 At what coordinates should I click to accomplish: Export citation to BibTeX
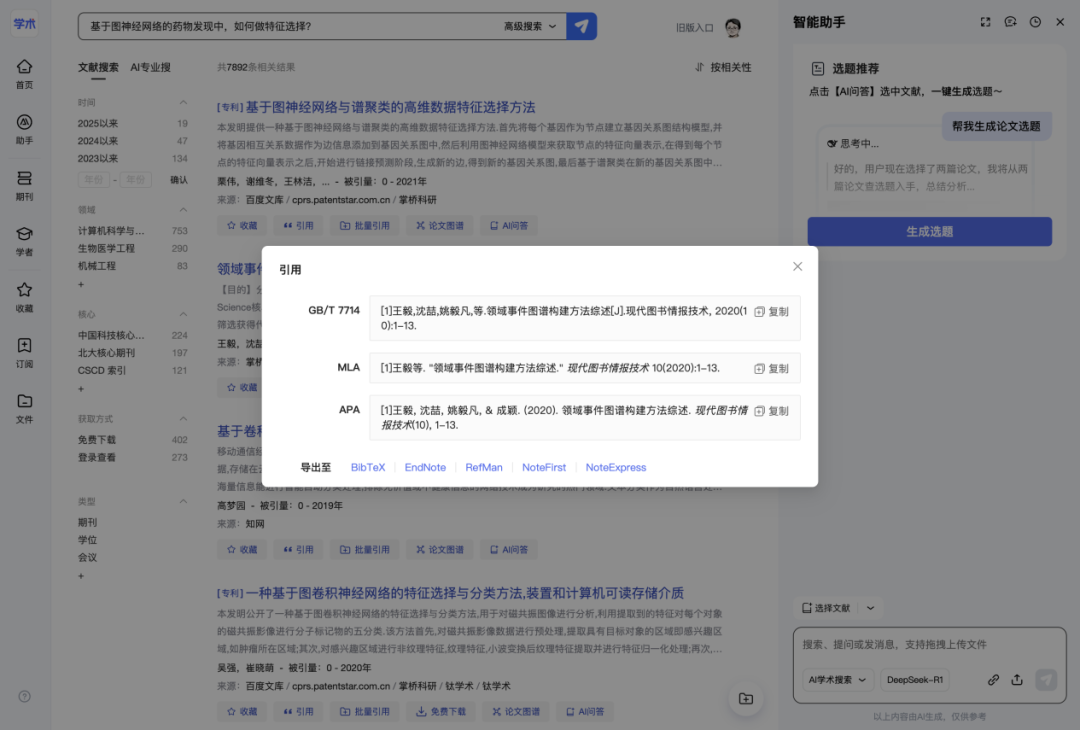pos(368,468)
